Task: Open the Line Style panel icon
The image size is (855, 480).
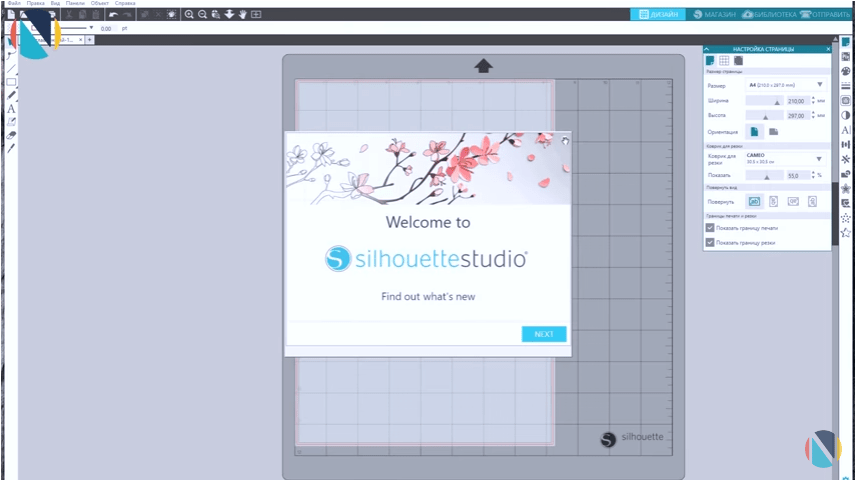Action: tap(846, 86)
